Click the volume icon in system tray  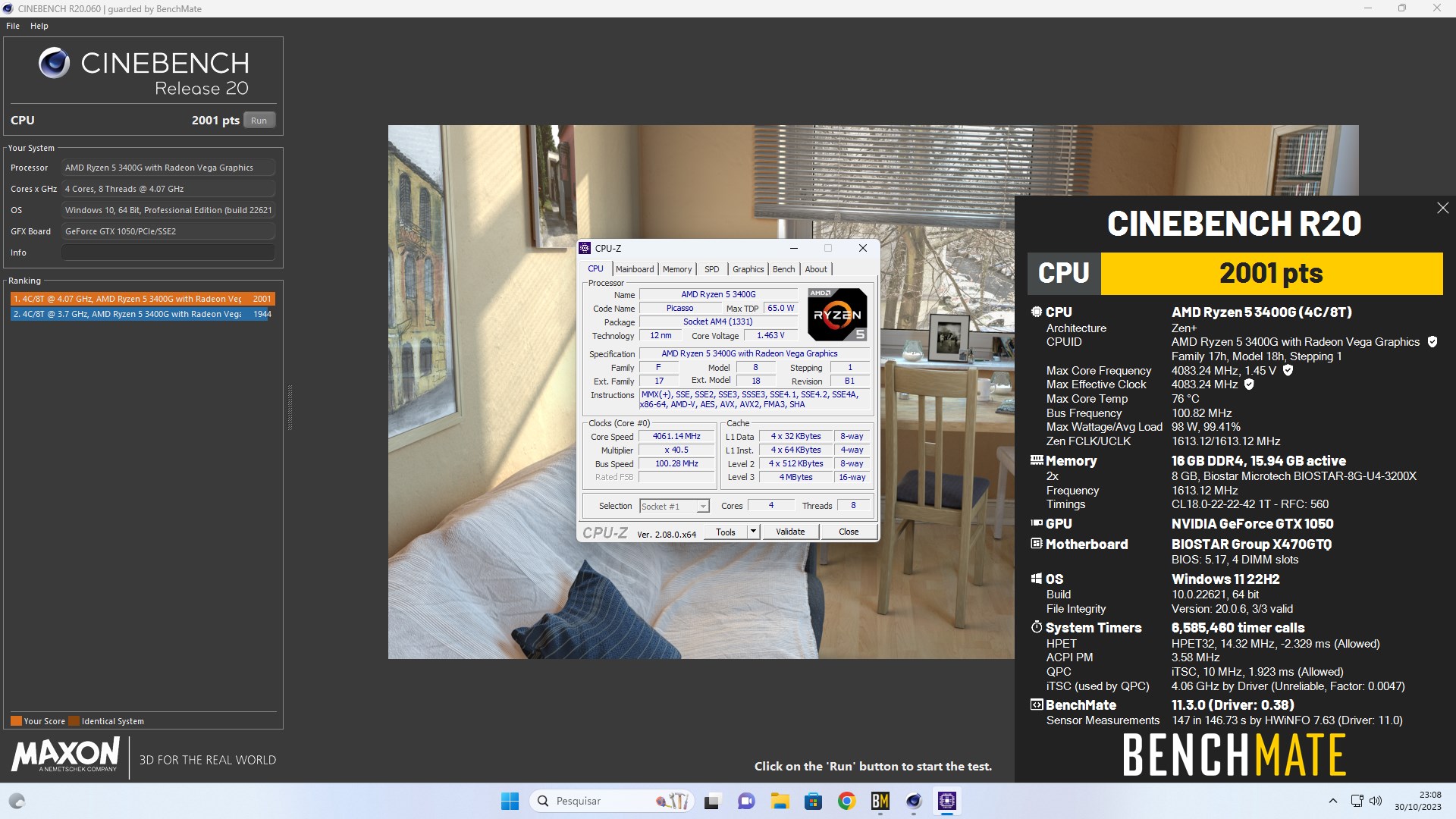coord(1376,801)
